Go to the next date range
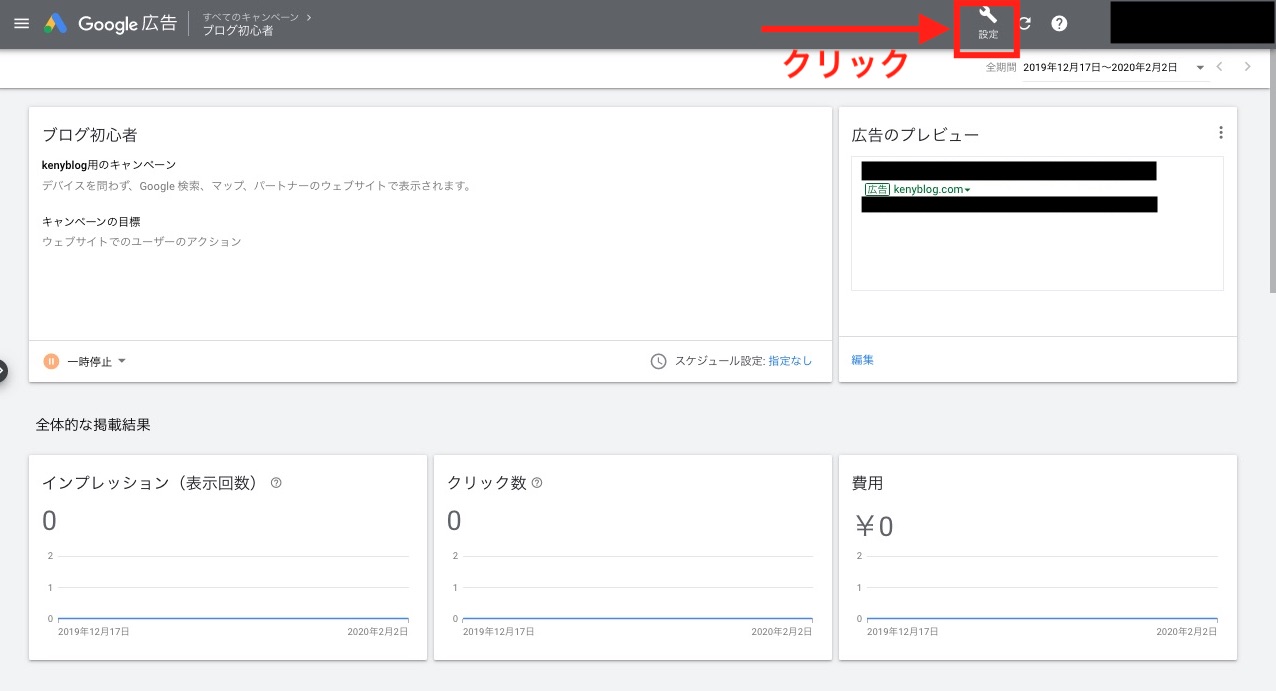Screen dimensions: 1276x691 [1247, 67]
